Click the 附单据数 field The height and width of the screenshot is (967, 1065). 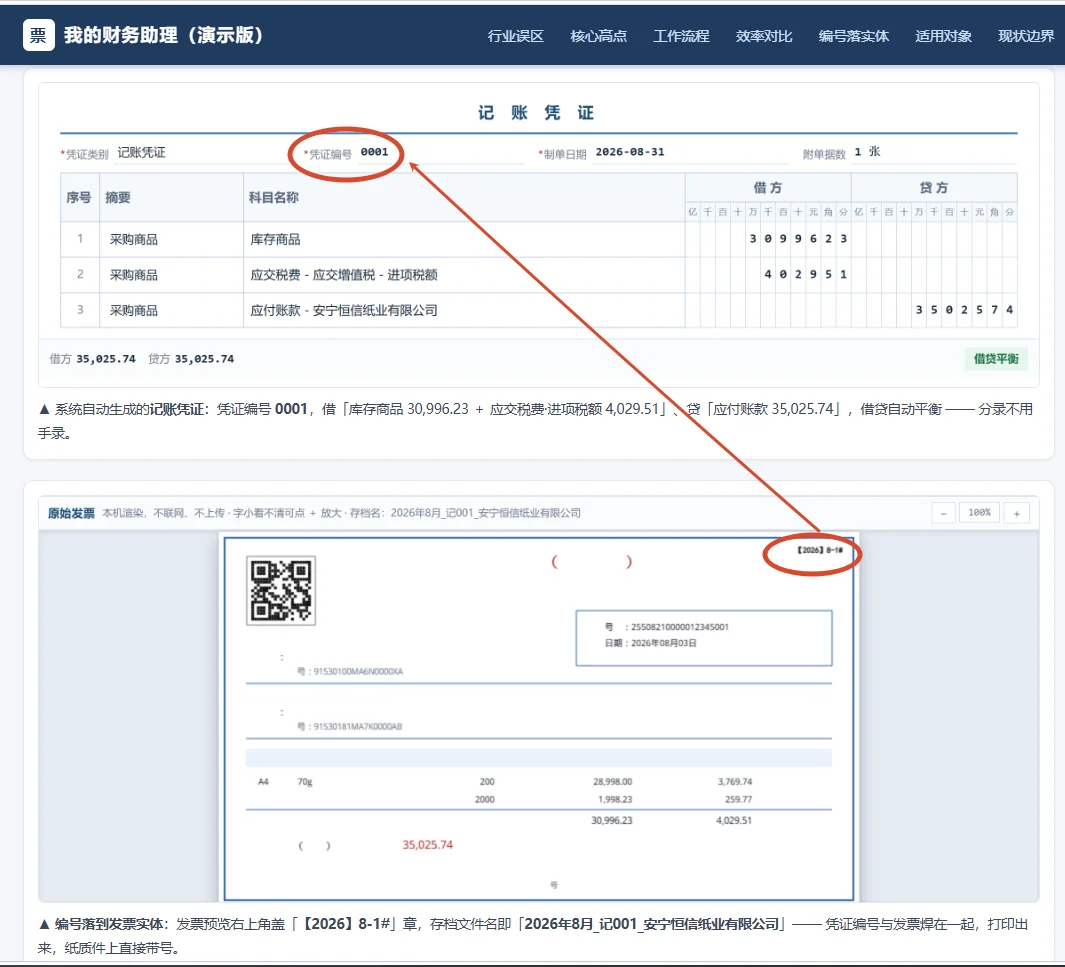[934, 153]
